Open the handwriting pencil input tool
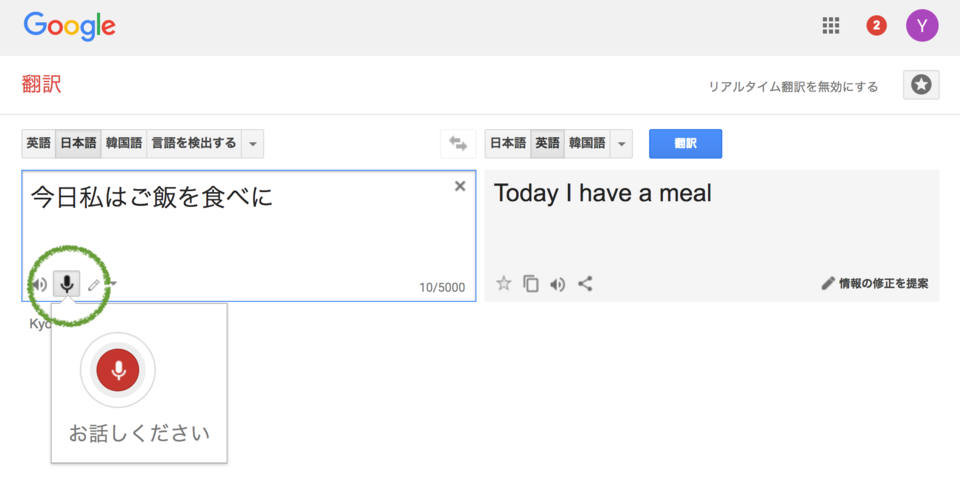This screenshot has width=960, height=493. [x=94, y=284]
